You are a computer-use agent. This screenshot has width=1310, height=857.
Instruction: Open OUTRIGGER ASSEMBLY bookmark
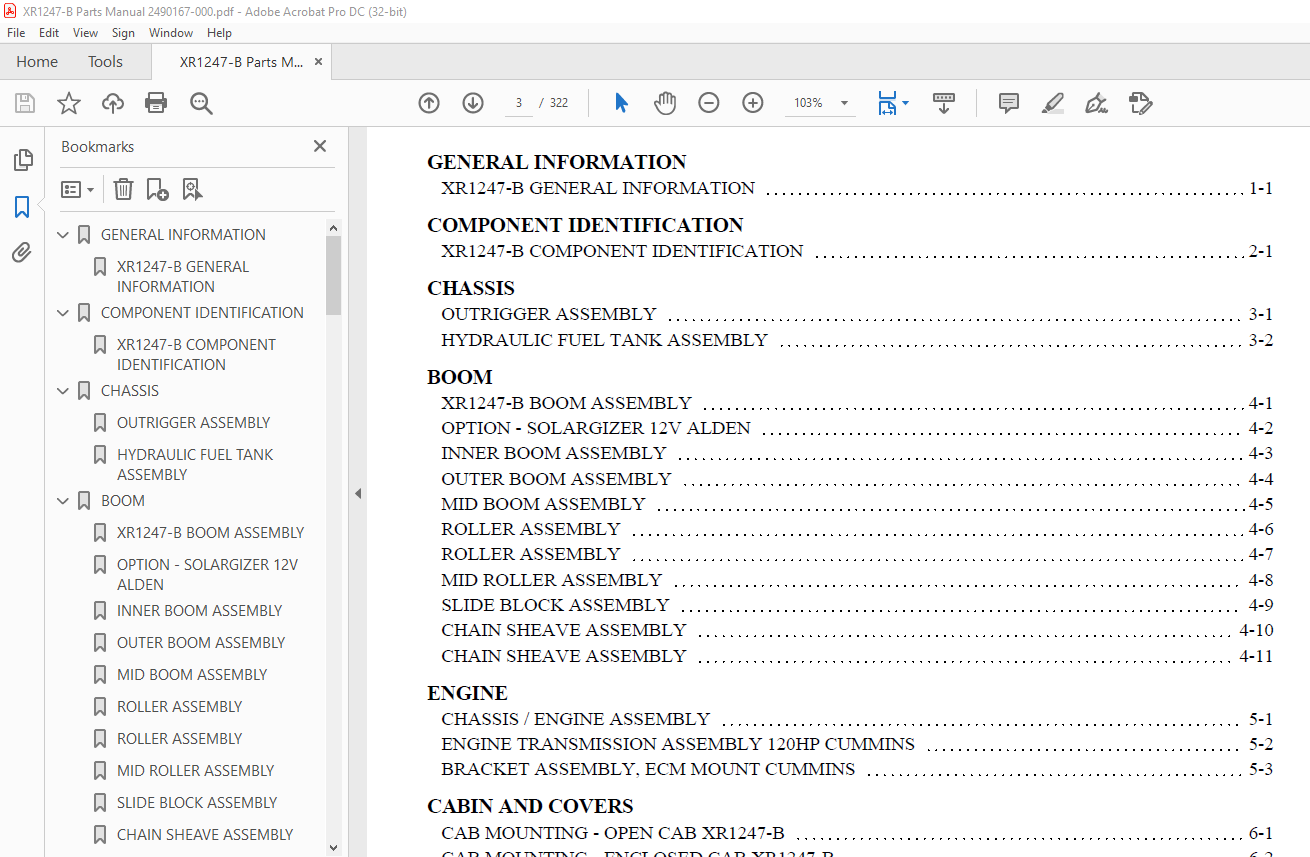coord(193,423)
